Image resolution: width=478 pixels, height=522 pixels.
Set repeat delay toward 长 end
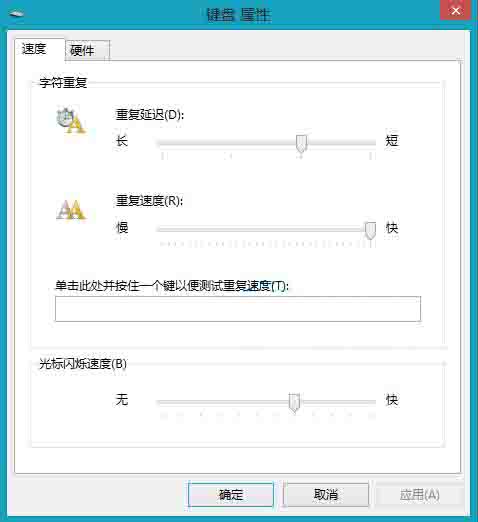point(167,143)
